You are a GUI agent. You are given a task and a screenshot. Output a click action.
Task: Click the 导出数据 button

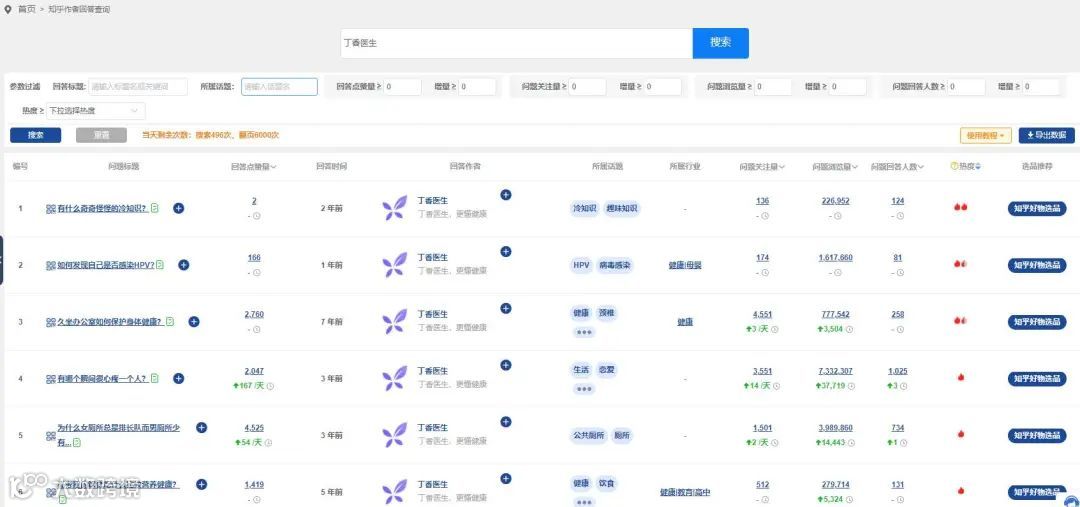point(1047,136)
